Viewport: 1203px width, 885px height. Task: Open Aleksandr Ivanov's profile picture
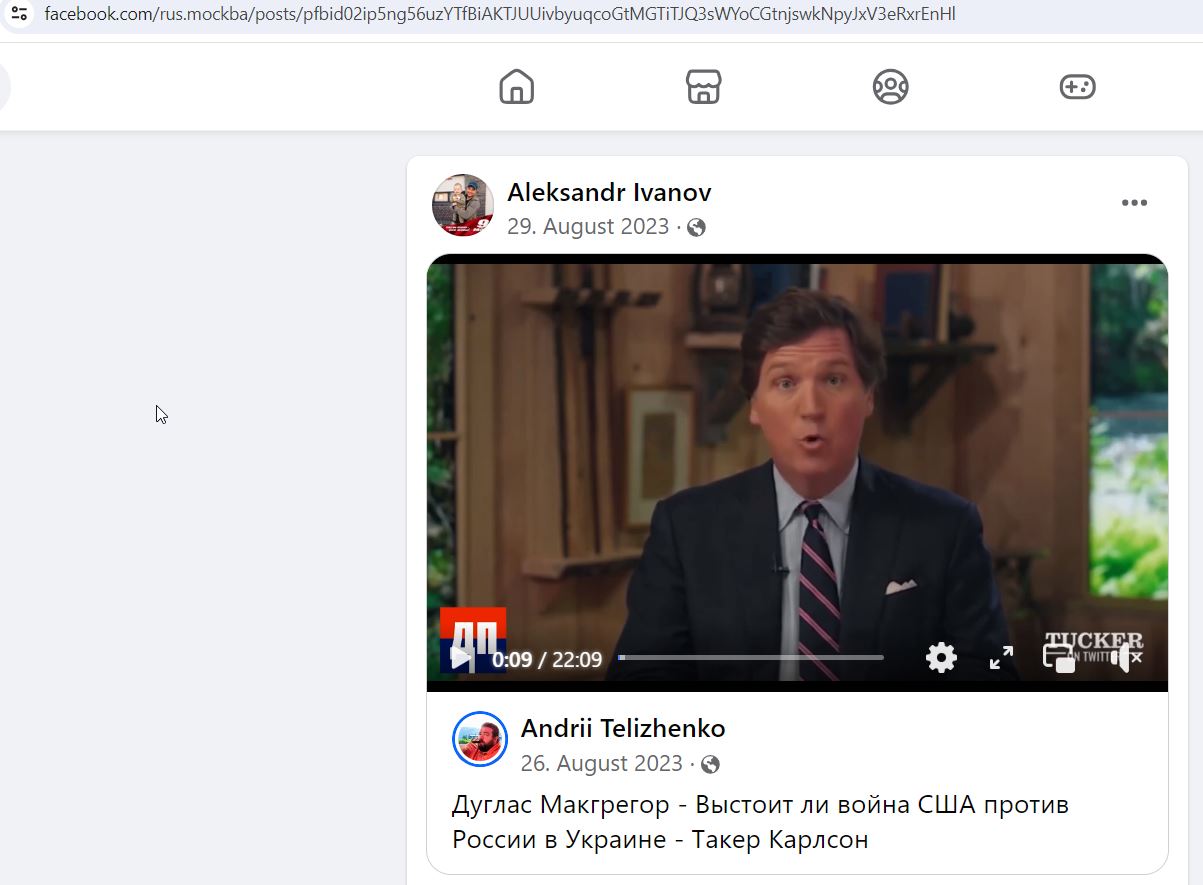click(463, 205)
